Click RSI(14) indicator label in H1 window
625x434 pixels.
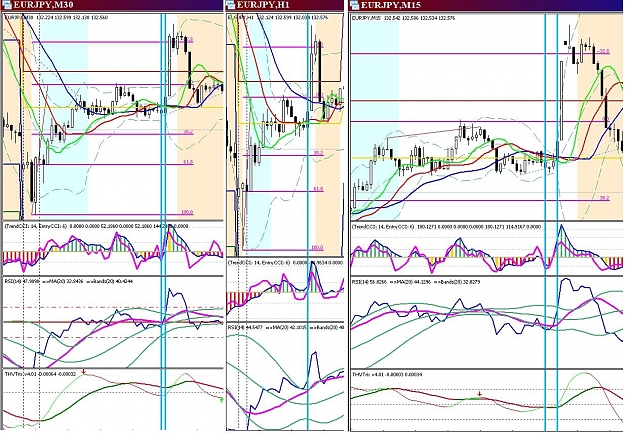[238, 327]
